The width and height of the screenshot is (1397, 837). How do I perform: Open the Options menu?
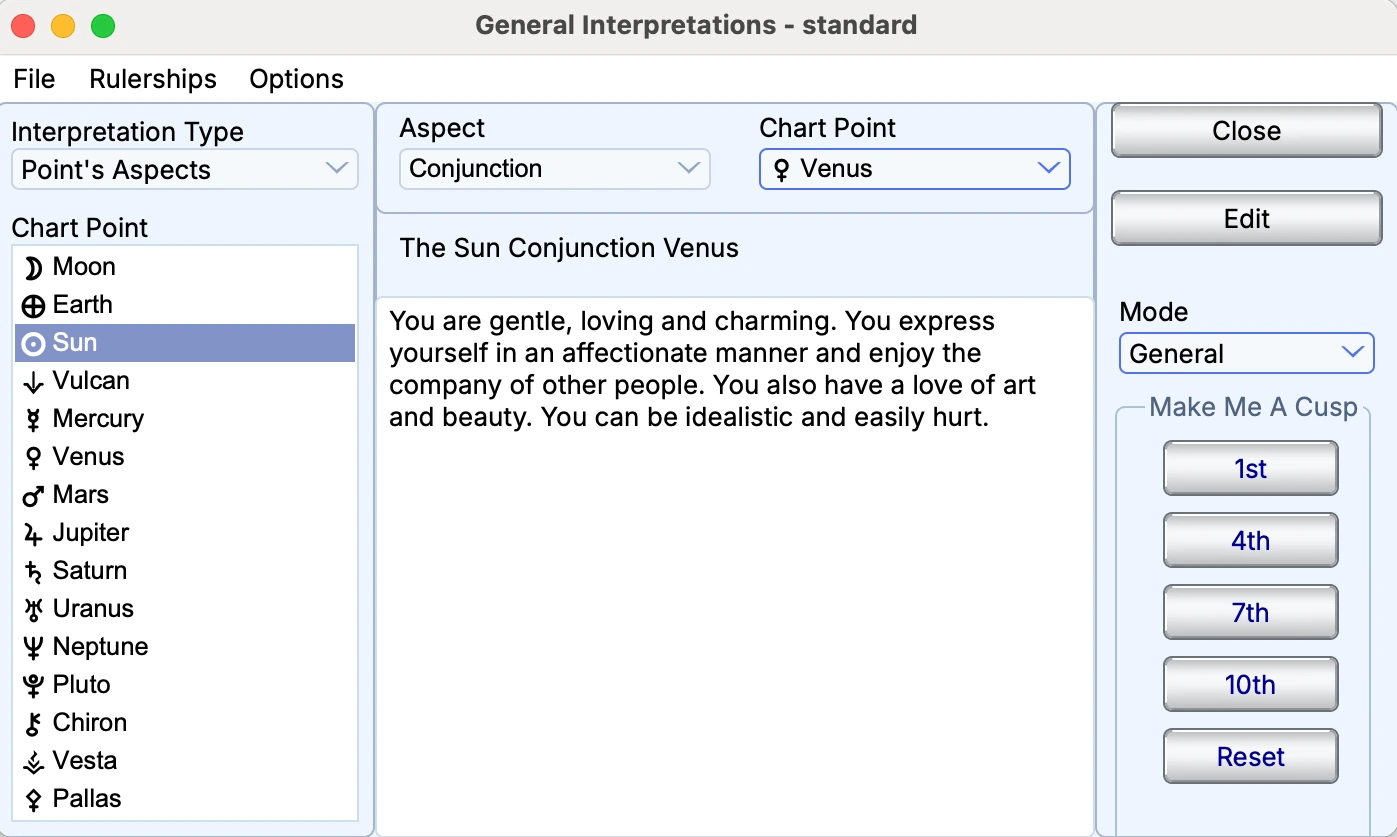point(297,79)
